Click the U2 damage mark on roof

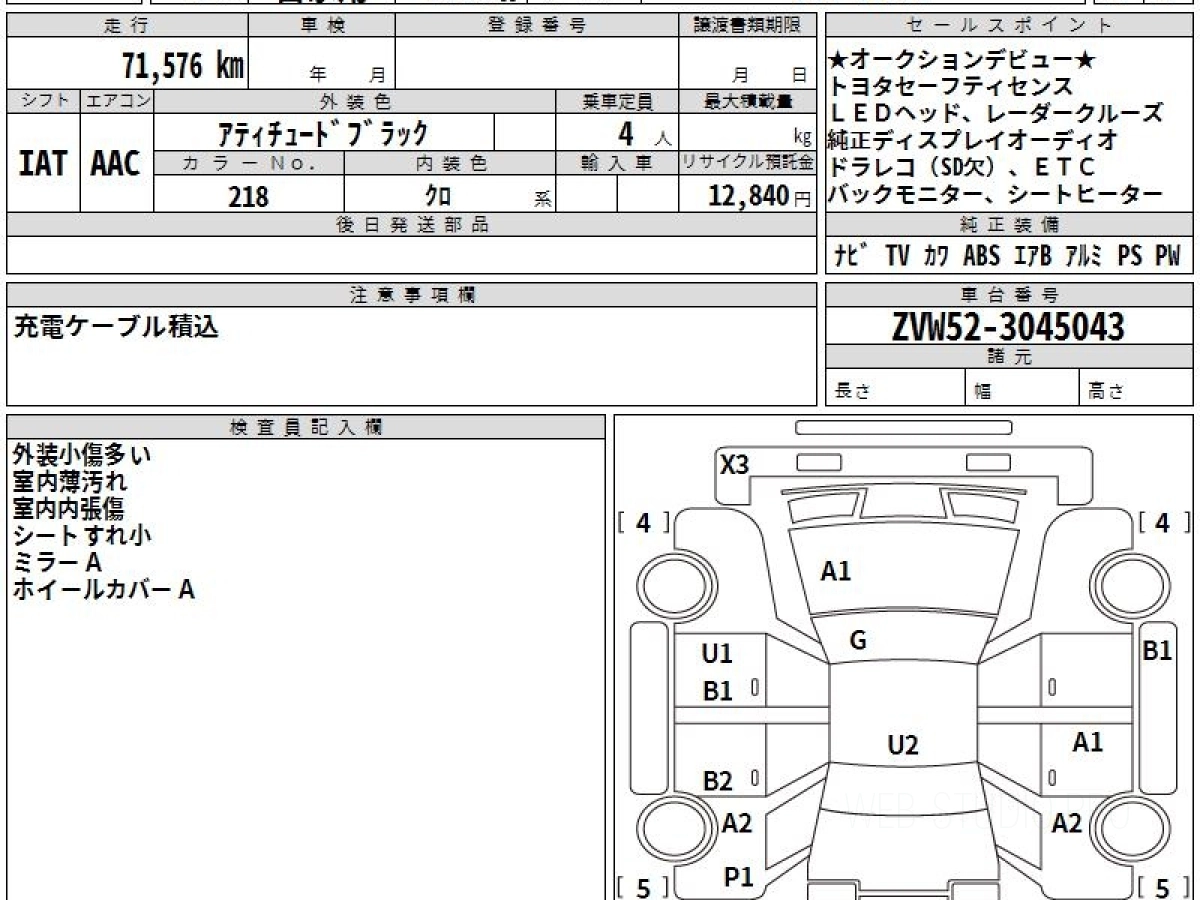902,745
